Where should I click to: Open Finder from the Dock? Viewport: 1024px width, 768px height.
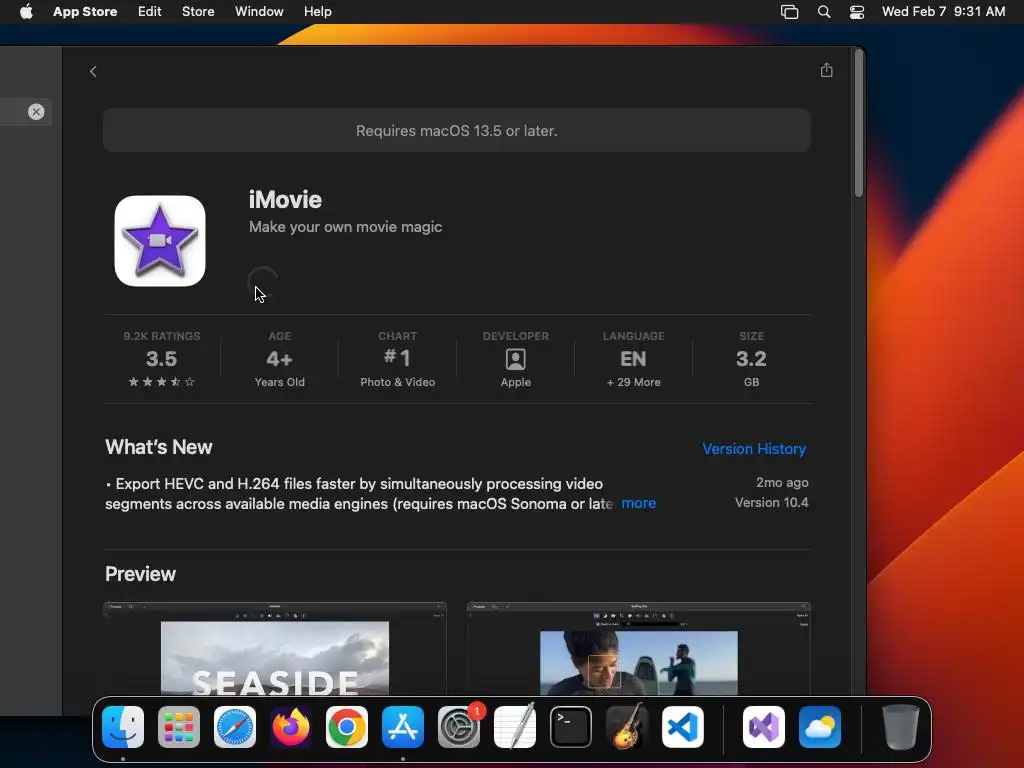click(x=123, y=727)
